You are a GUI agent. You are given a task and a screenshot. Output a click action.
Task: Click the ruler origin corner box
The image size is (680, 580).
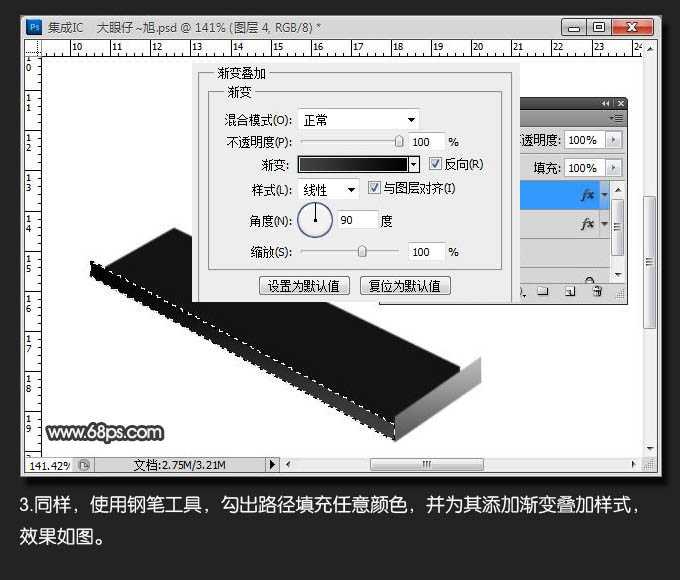click(x=33, y=48)
